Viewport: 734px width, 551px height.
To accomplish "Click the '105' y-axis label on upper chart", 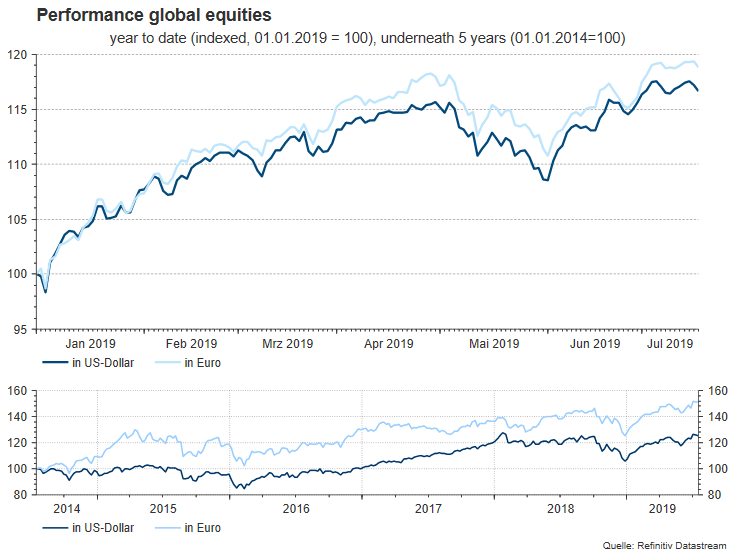I will 17,219.
